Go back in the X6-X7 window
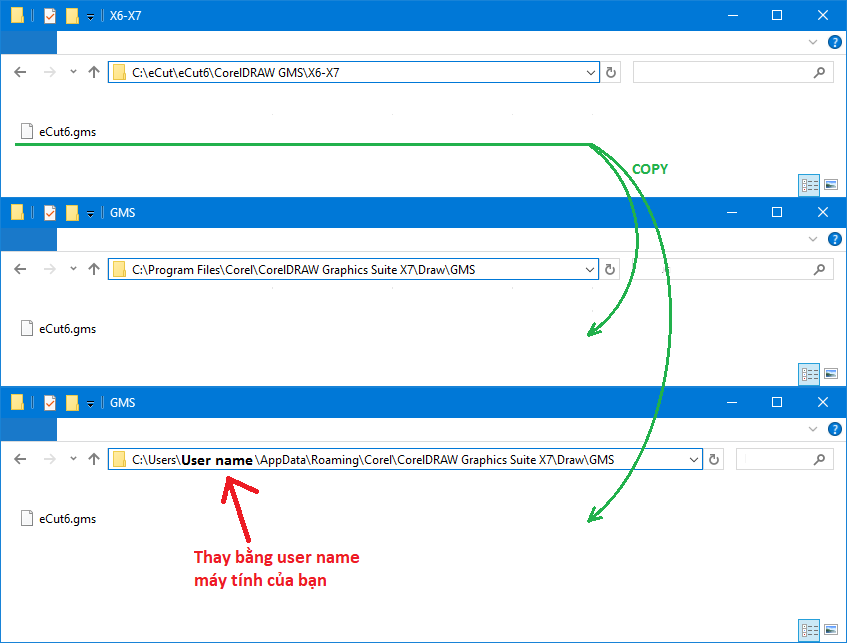The height and width of the screenshot is (644, 848). coord(20,72)
